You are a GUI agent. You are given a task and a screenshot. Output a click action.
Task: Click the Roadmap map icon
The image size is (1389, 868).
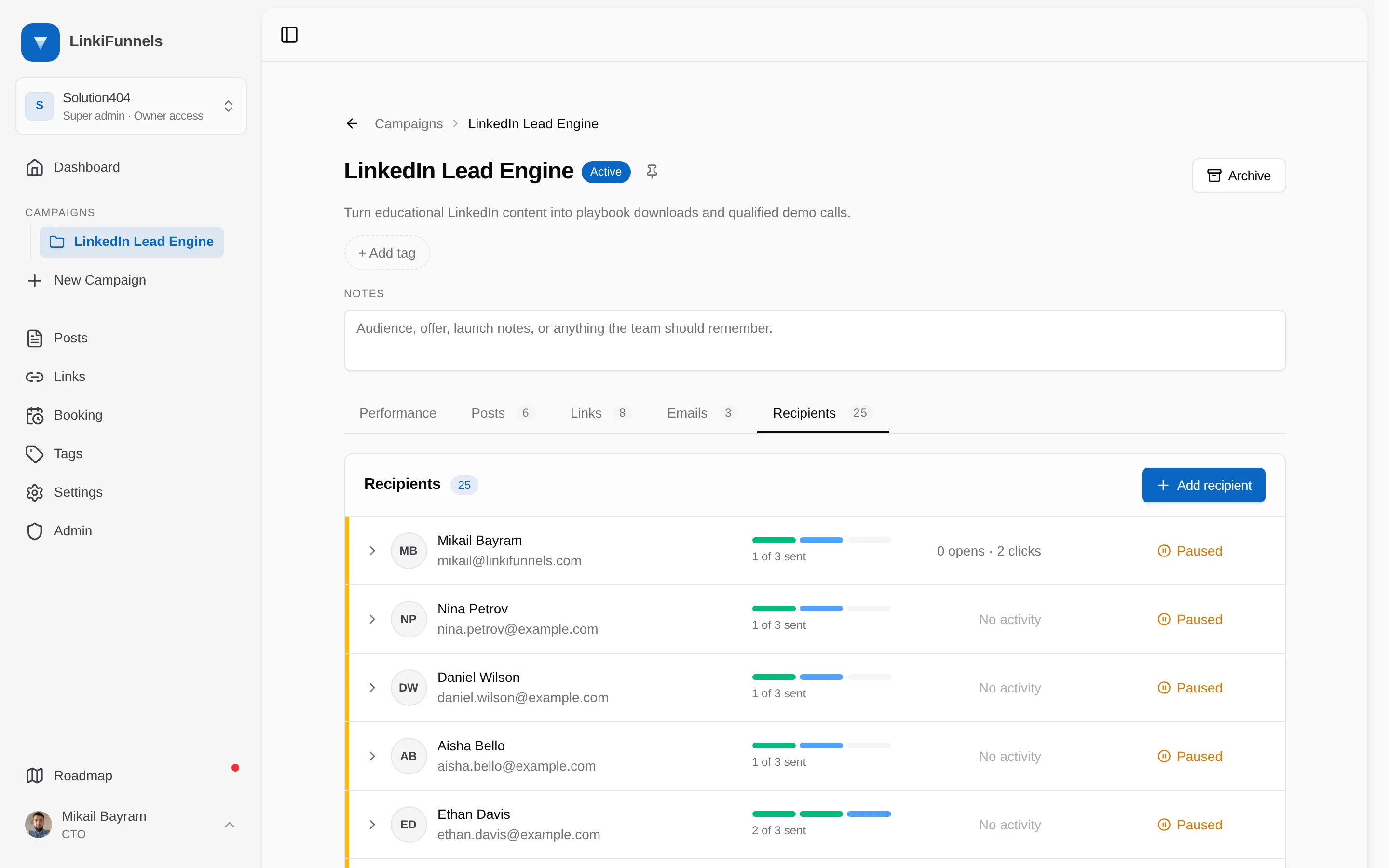tap(34, 775)
